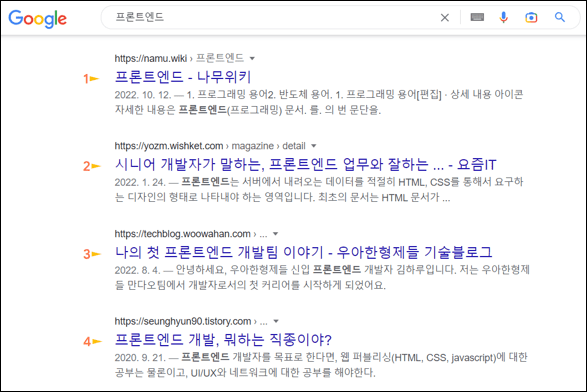Viewport: 587px width, 392px height.
Task: Open 프론트엔드 개발, 뭐하는 직종이야? result
Action: pos(223,340)
